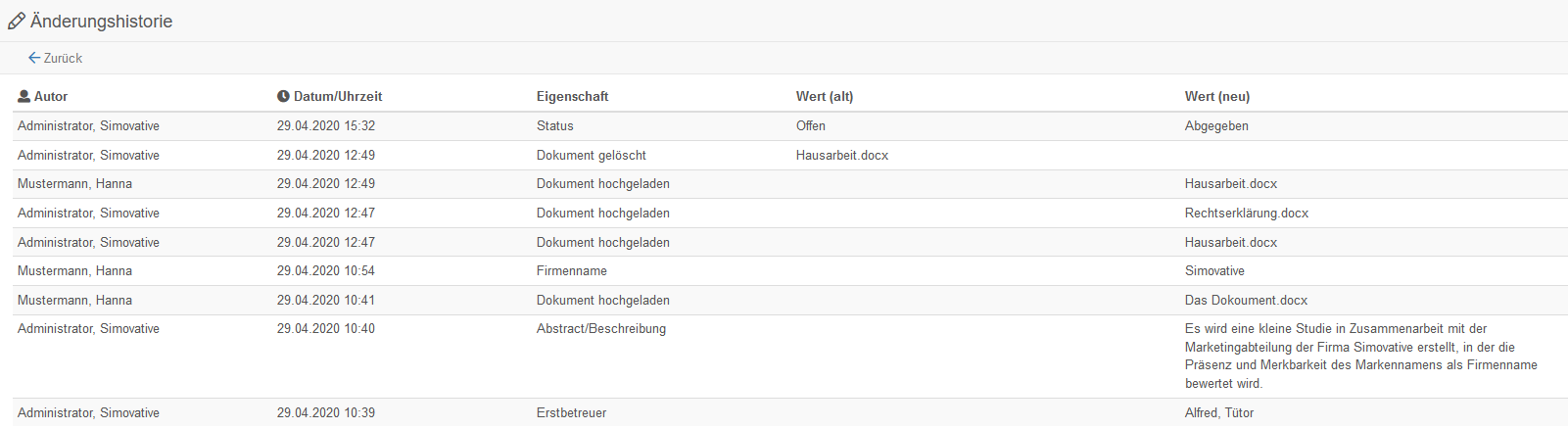Click the back arrow icon
Viewport: 1568px width, 429px height.
(34, 58)
